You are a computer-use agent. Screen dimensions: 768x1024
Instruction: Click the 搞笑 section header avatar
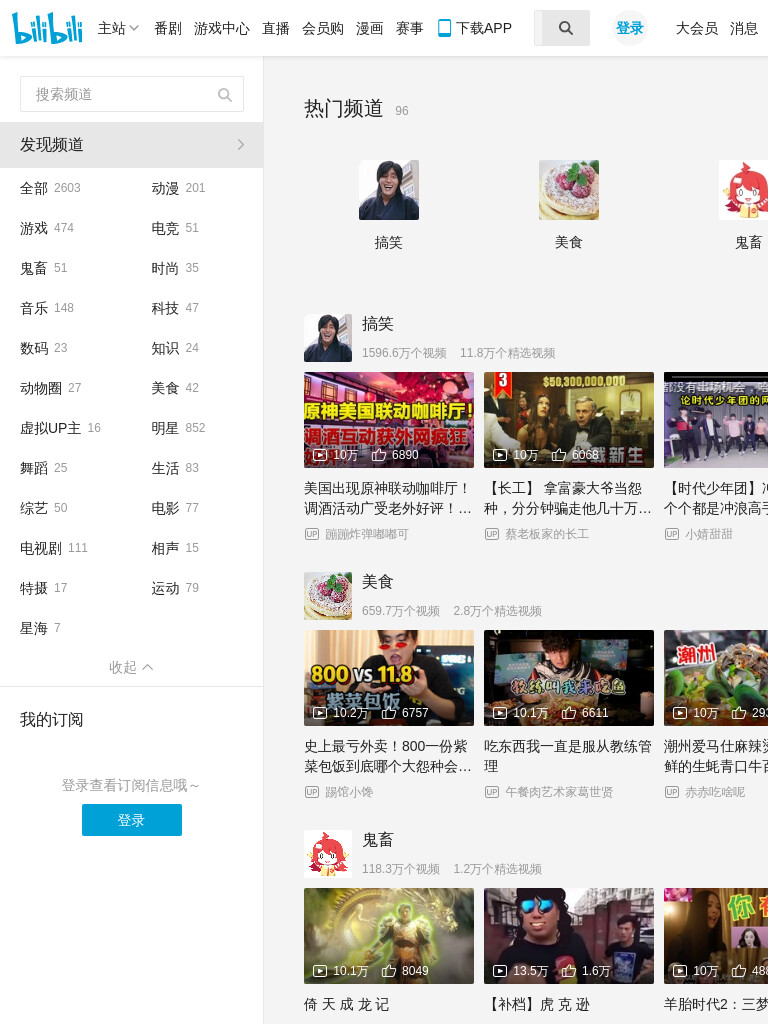tap(328, 338)
